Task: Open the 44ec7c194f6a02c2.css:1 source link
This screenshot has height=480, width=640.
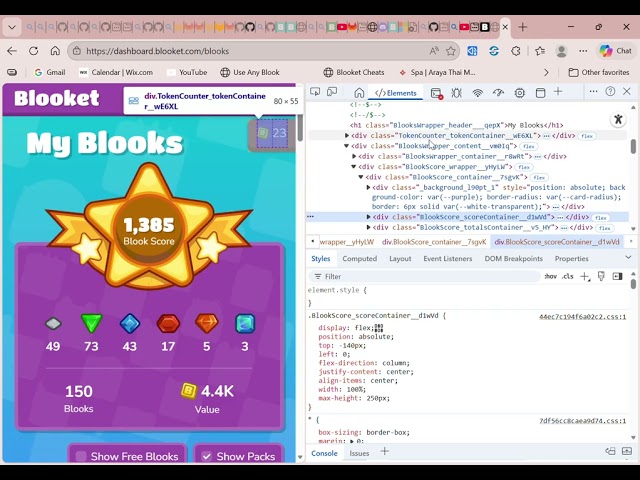Action: pyautogui.click(x=582, y=317)
